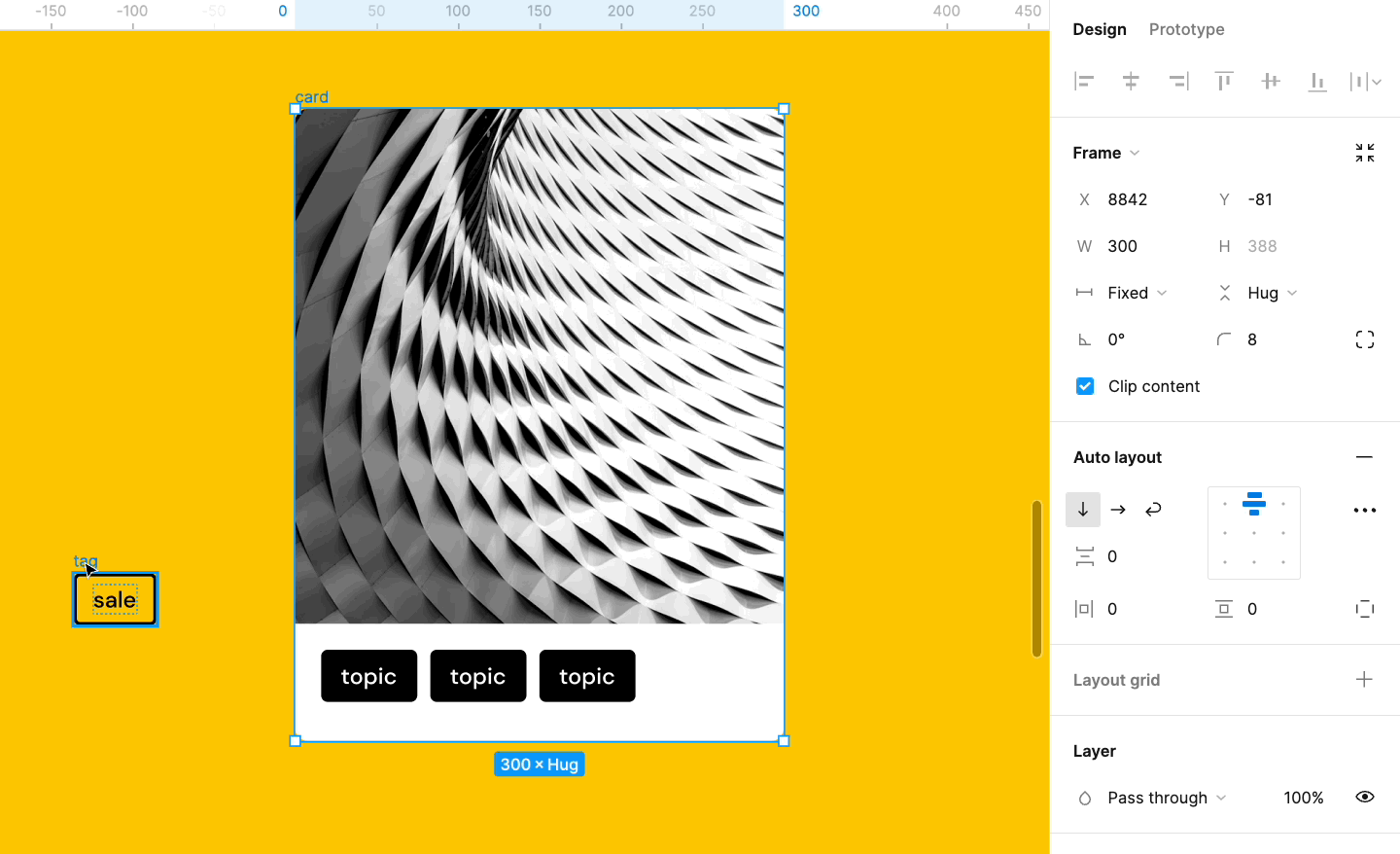Switch to the Prototype tab

pyautogui.click(x=1186, y=29)
